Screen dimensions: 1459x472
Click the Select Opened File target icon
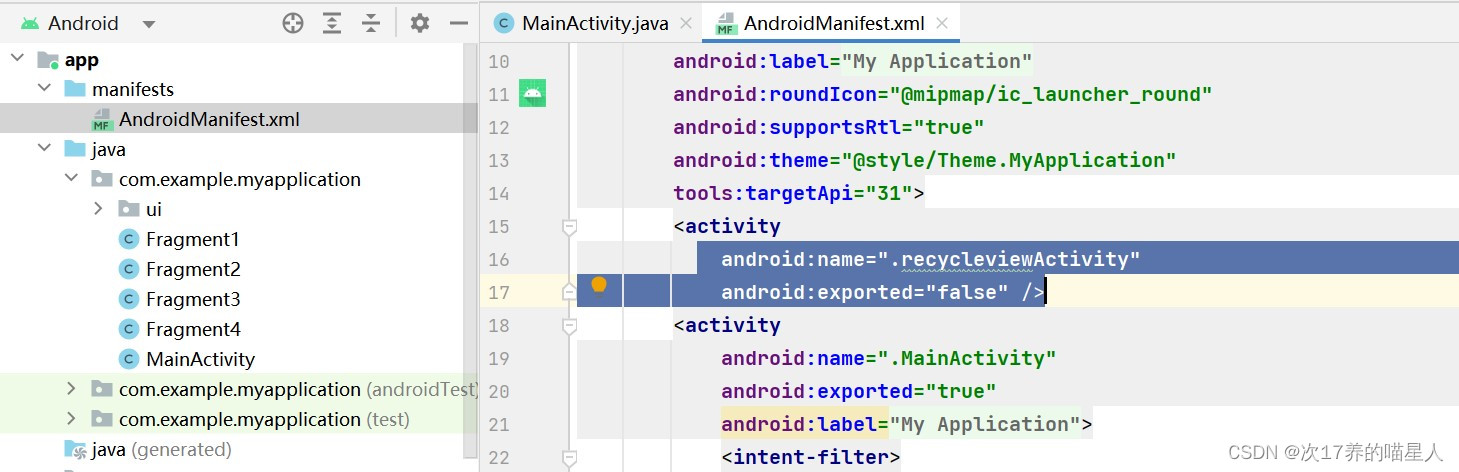pyautogui.click(x=293, y=23)
